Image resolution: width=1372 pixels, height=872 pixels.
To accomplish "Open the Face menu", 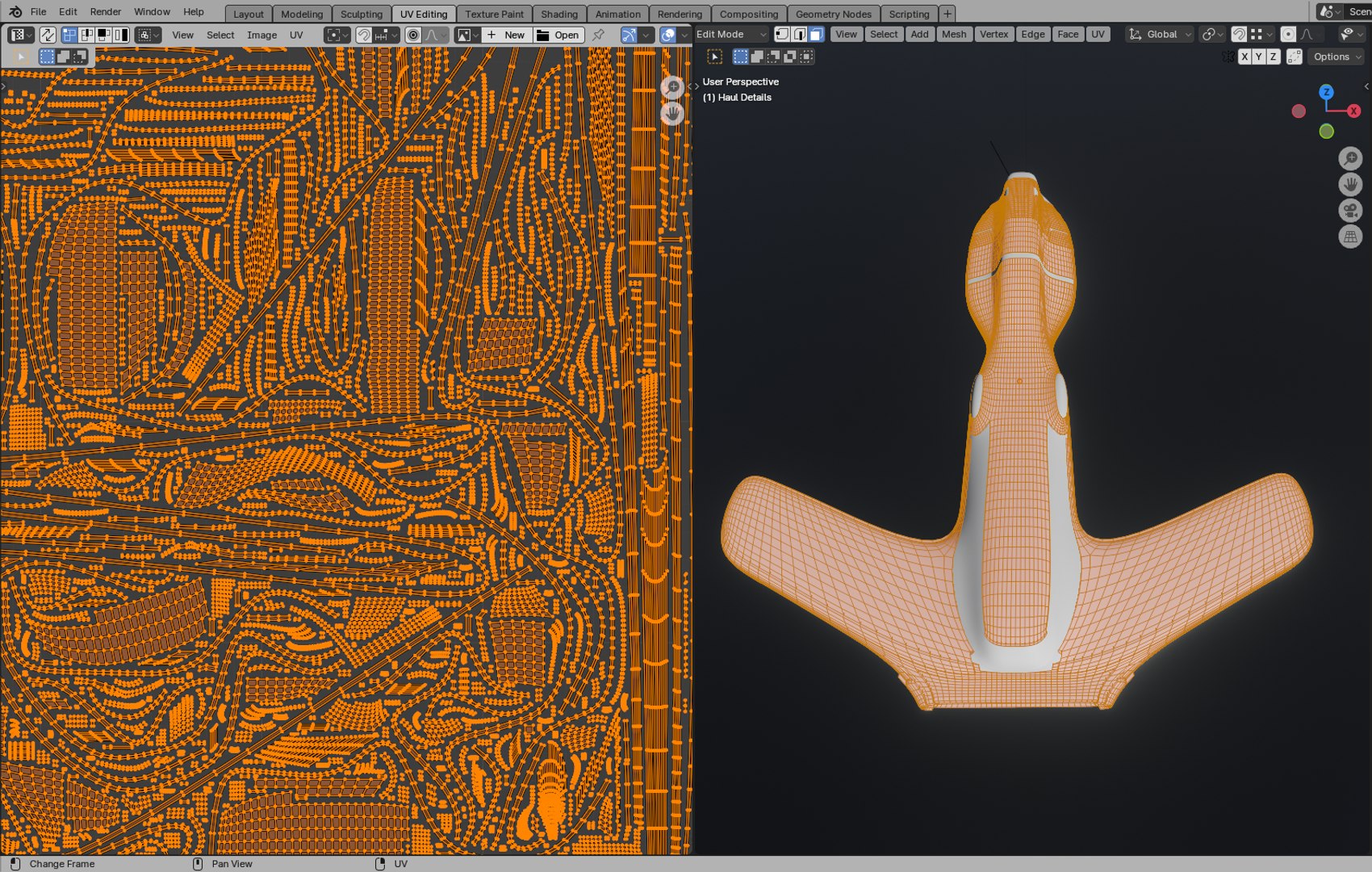I will [x=1068, y=34].
